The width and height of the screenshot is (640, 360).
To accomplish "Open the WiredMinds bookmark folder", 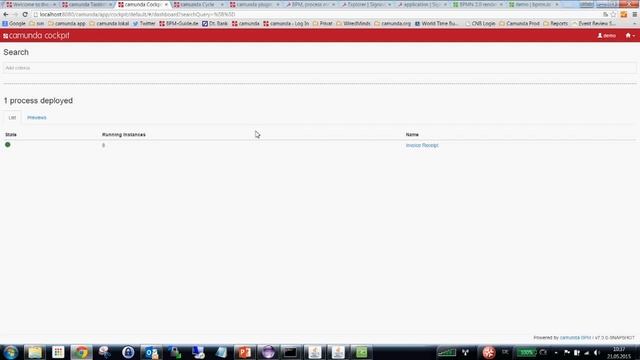I will click(x=353, y=24).
